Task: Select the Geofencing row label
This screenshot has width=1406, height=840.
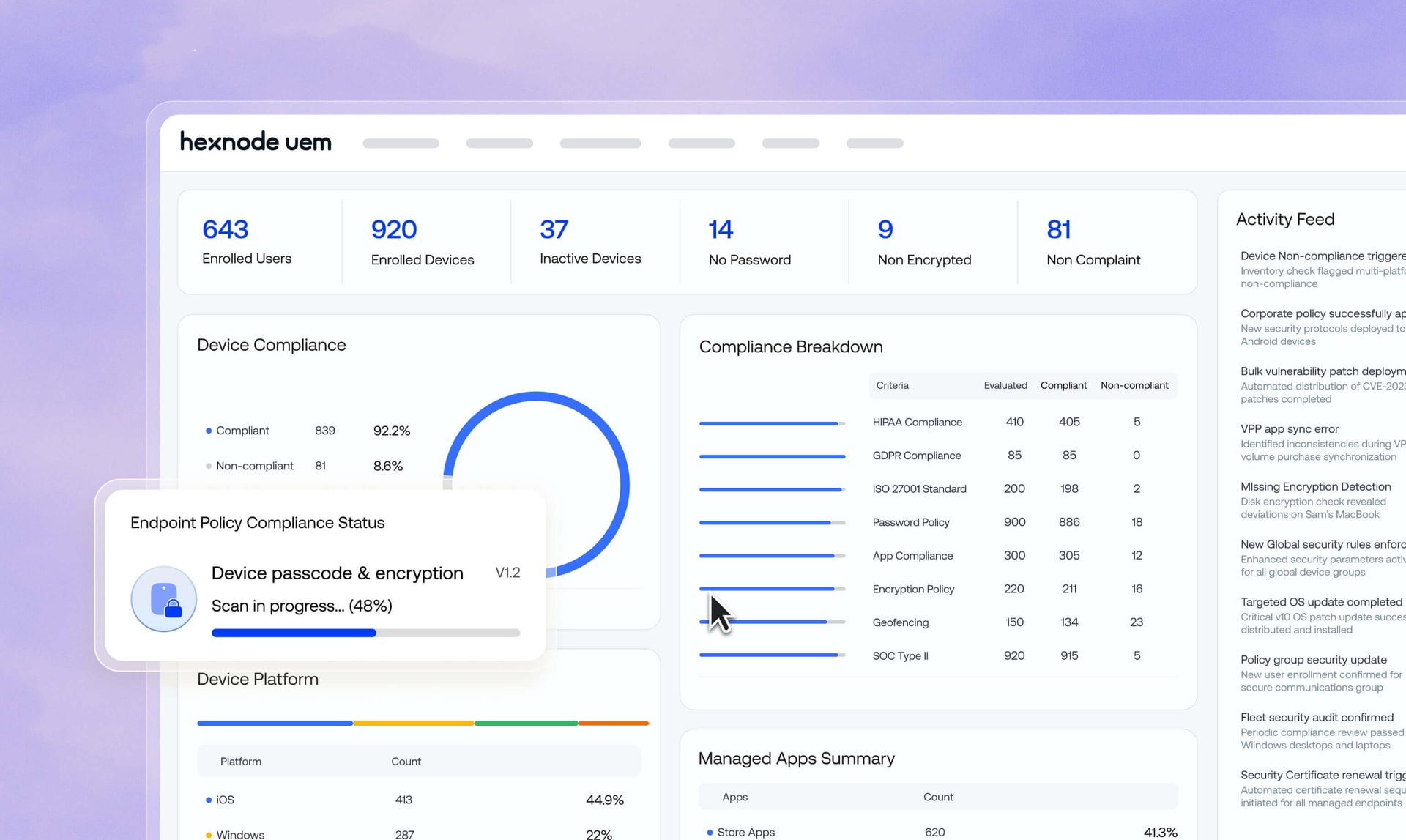Action: pyautogui.click(x=900, y=622)
